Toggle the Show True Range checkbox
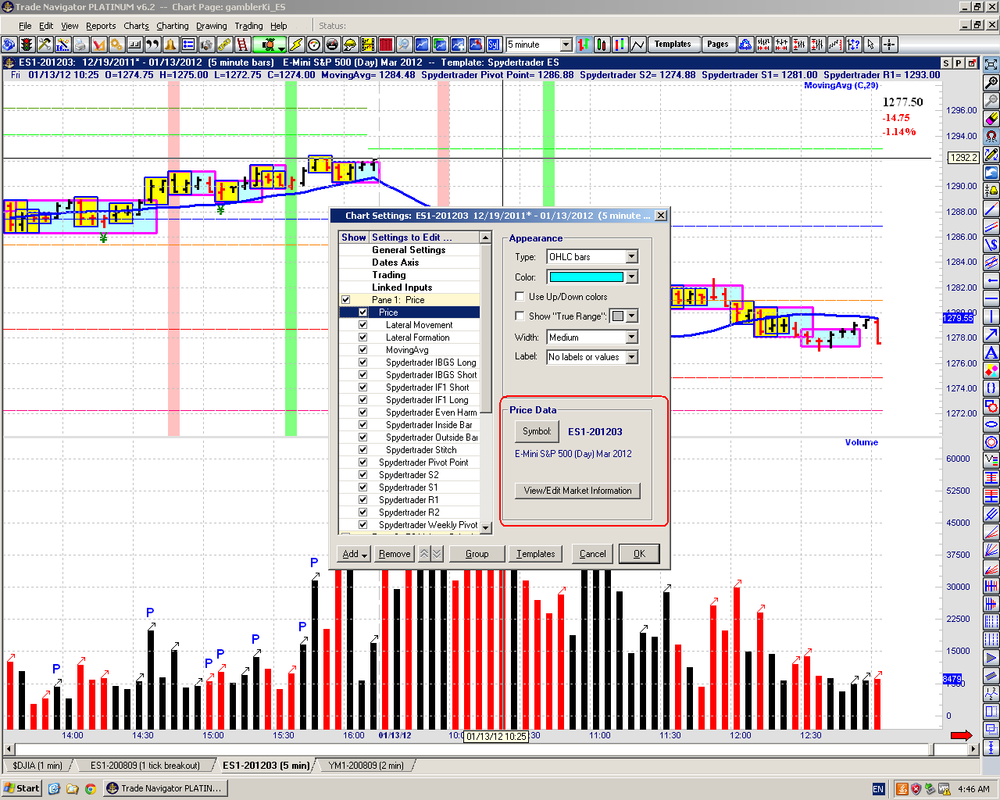Image resolution: width=1000 pixels, height=800 pixels. (x=520, y=316)
